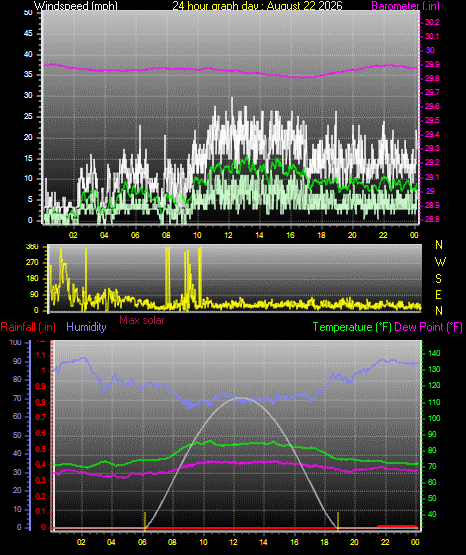466x555 pixels.
Task: Click the barometer axis value "28.8"
Action: [x=432, y=219]
